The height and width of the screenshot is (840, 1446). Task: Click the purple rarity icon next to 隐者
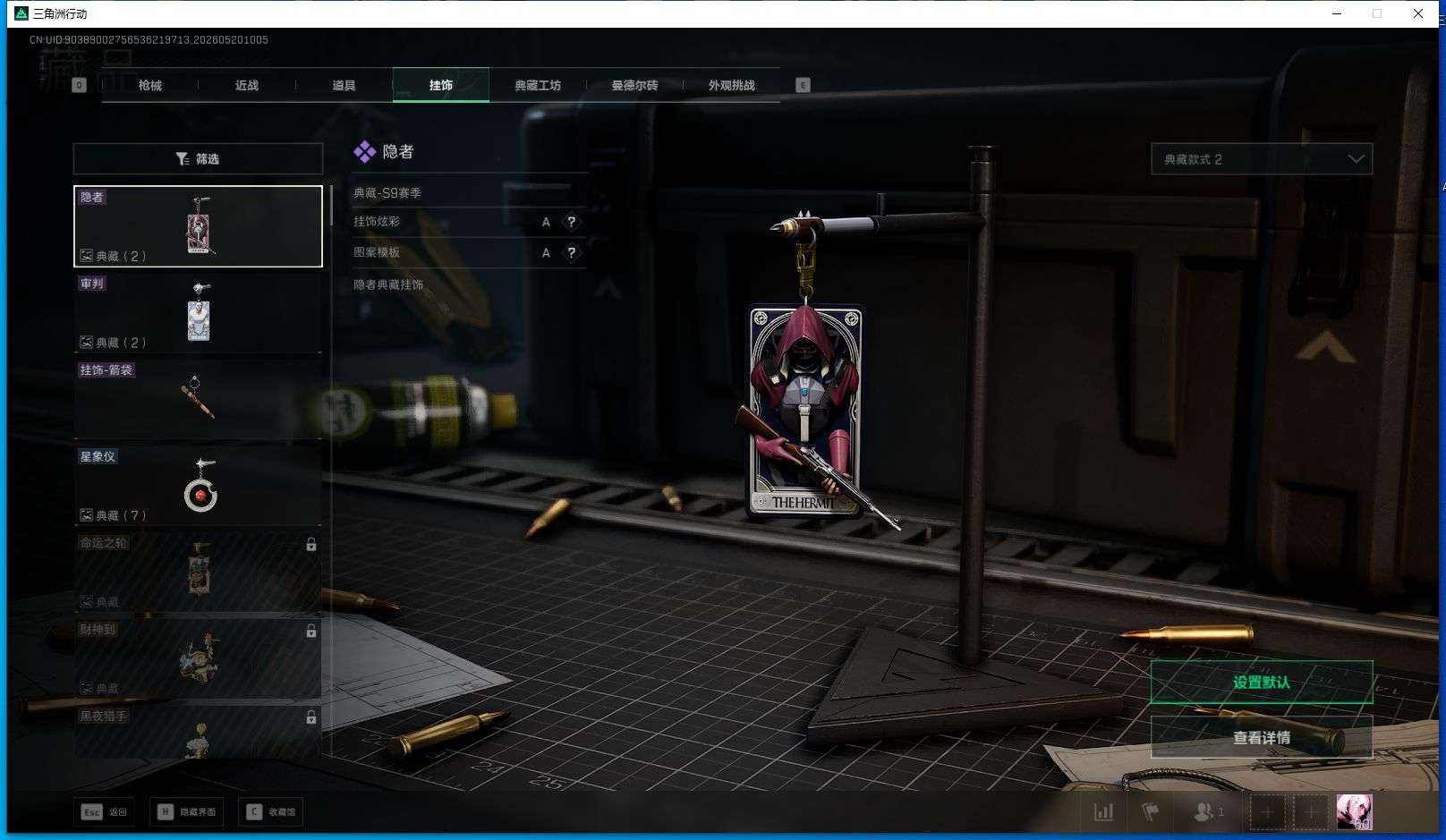click(364, 152)
